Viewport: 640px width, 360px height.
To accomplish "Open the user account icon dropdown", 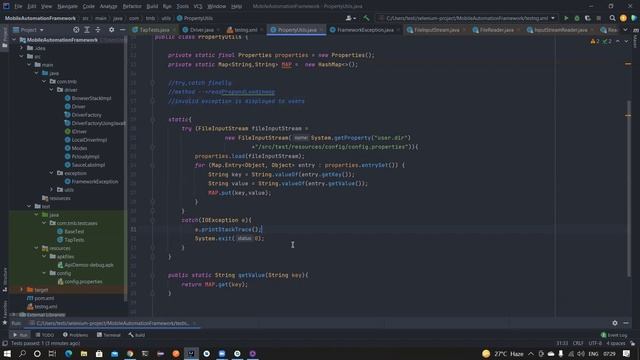I will pos(351,18).
